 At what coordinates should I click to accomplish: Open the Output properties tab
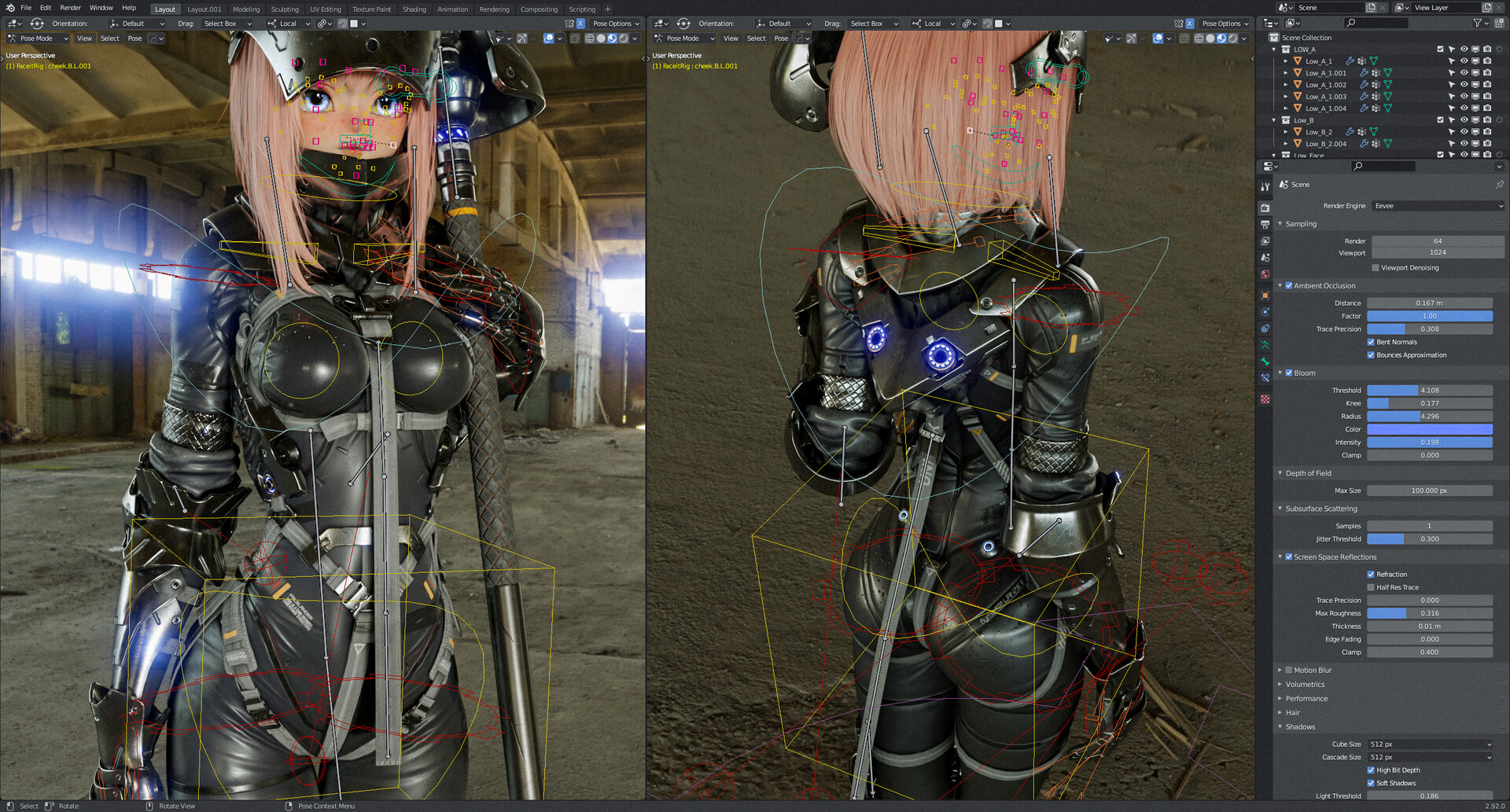click(1265, 224)
